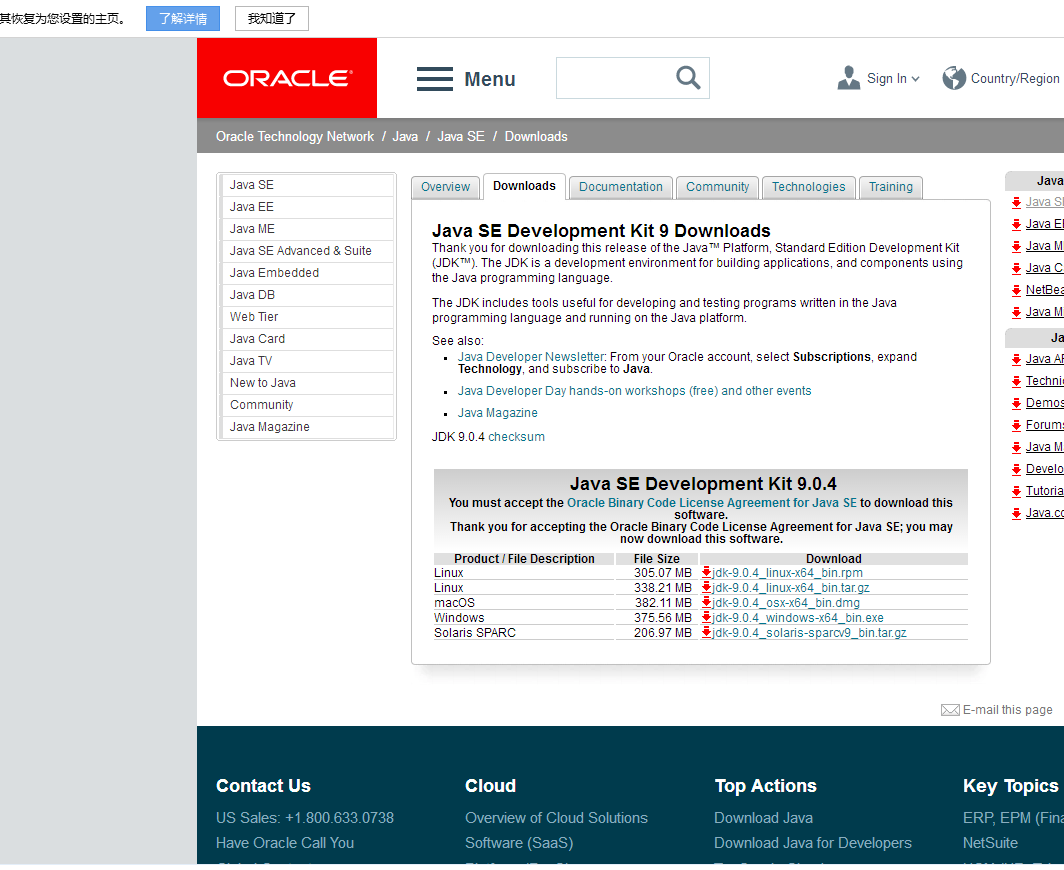Click download arrow icon for solaris-sparcv9 file
Viewport: 1064px width, 870px height.
pyautogui.click(x=706, y=632)
